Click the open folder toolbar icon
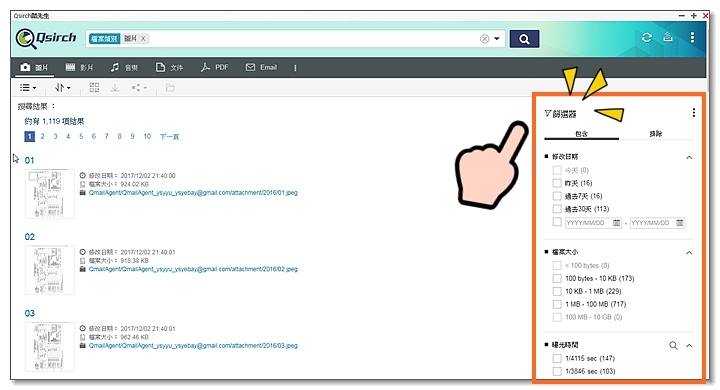Image resolution: width=720 pixels, height=390 pixels. (x=170, y=87)
